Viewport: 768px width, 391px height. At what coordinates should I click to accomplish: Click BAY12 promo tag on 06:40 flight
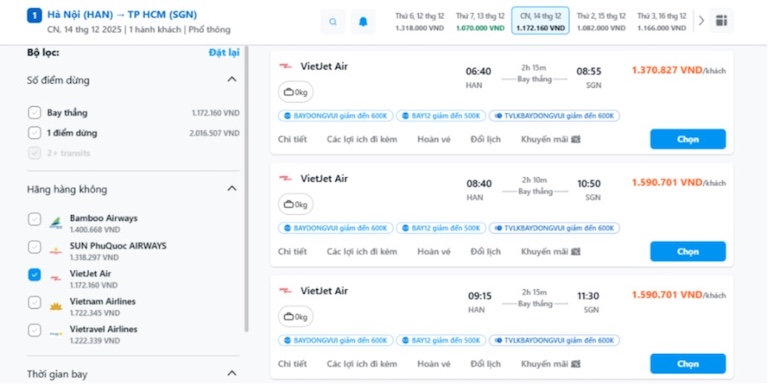click(441, 116)
